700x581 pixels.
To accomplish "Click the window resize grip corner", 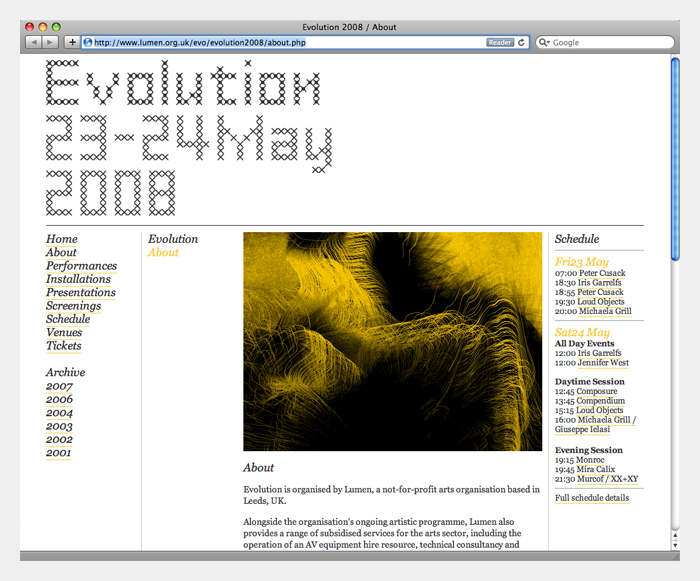I will tap(675, 555).
